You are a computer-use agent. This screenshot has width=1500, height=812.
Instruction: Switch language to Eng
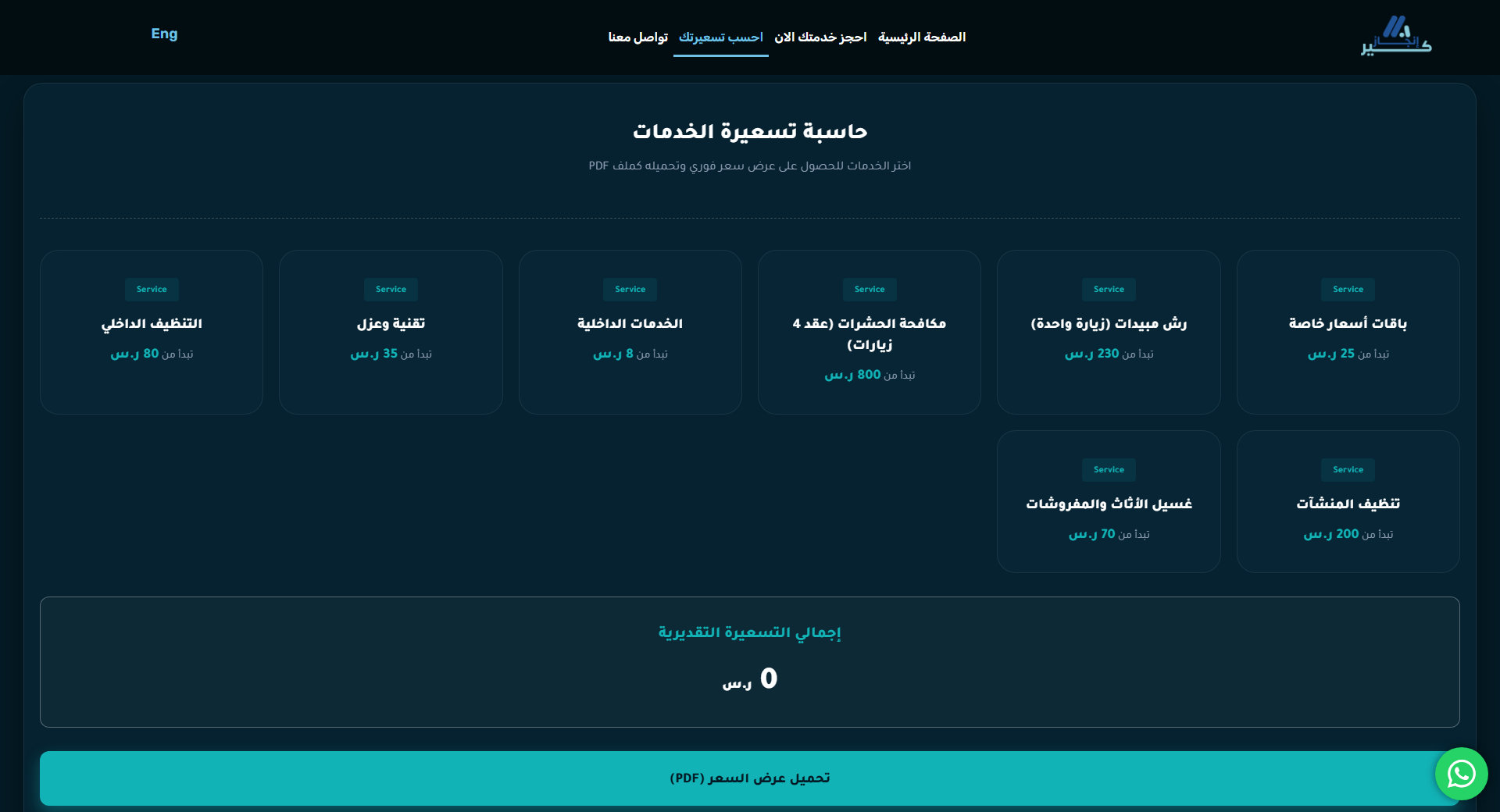point(164,34)
